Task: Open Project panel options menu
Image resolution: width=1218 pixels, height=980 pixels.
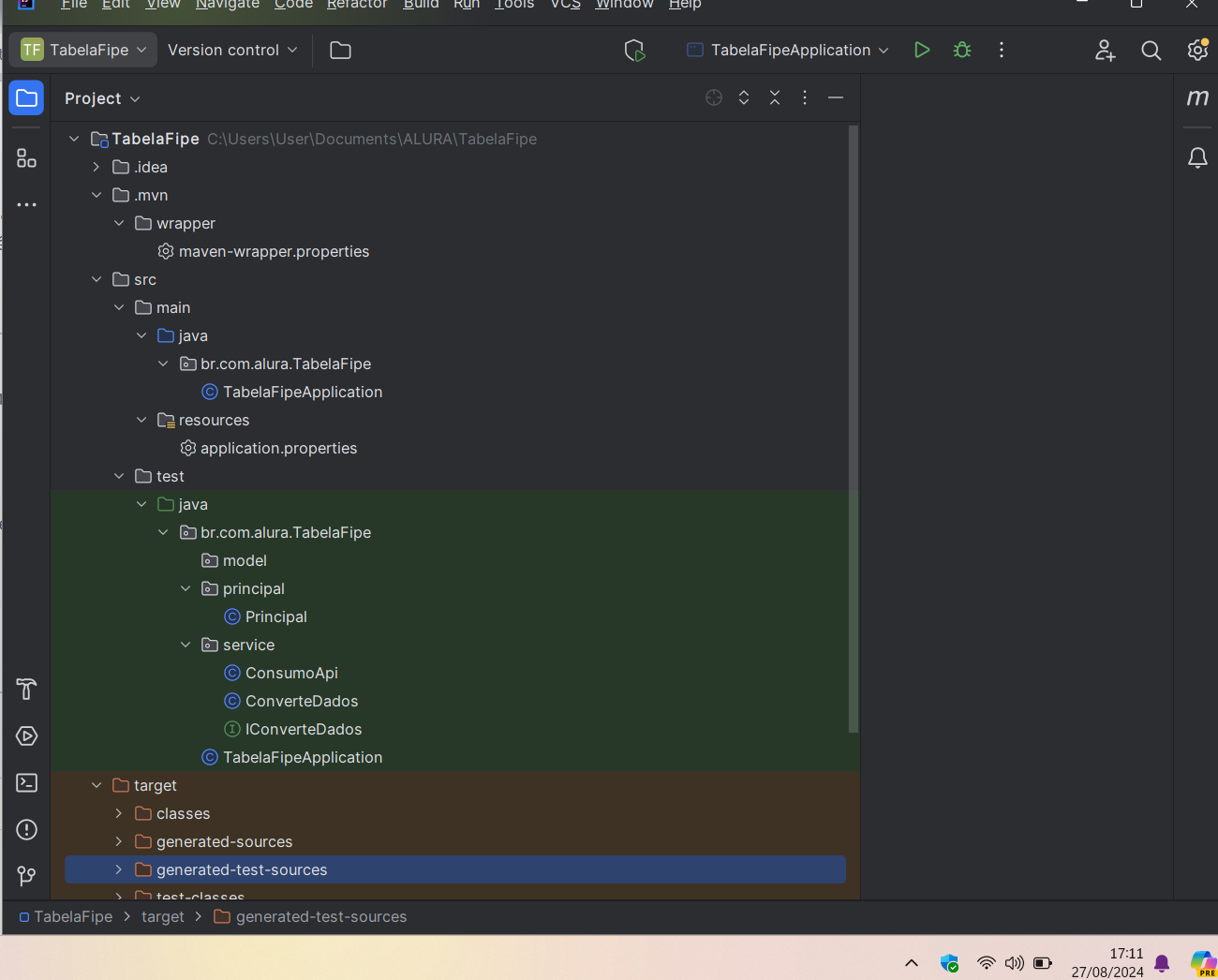Action: tap(805, 97)
